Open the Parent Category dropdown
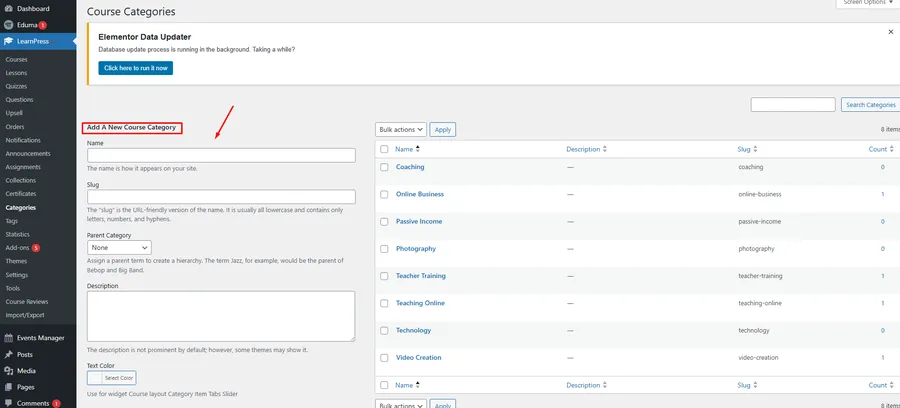The width and height of the screenshot is (900, 408). coord(119,247)
